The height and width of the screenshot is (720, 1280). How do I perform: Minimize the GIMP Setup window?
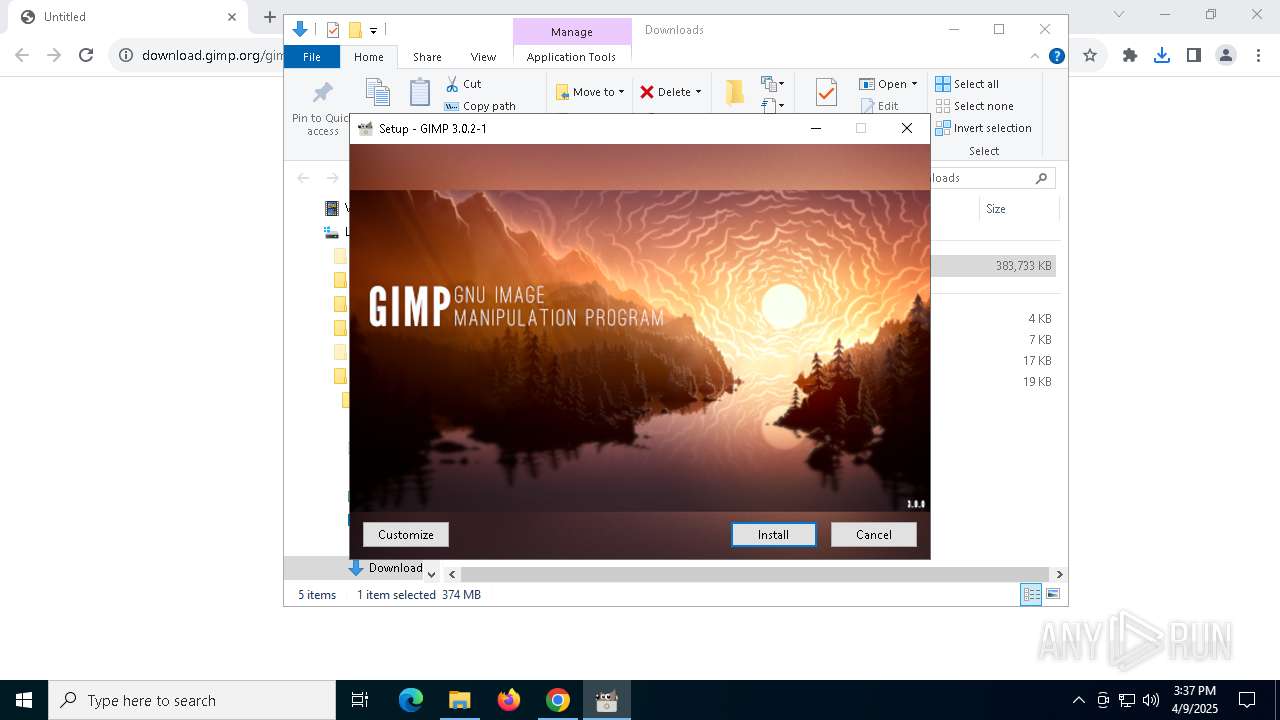click(816, 128)
